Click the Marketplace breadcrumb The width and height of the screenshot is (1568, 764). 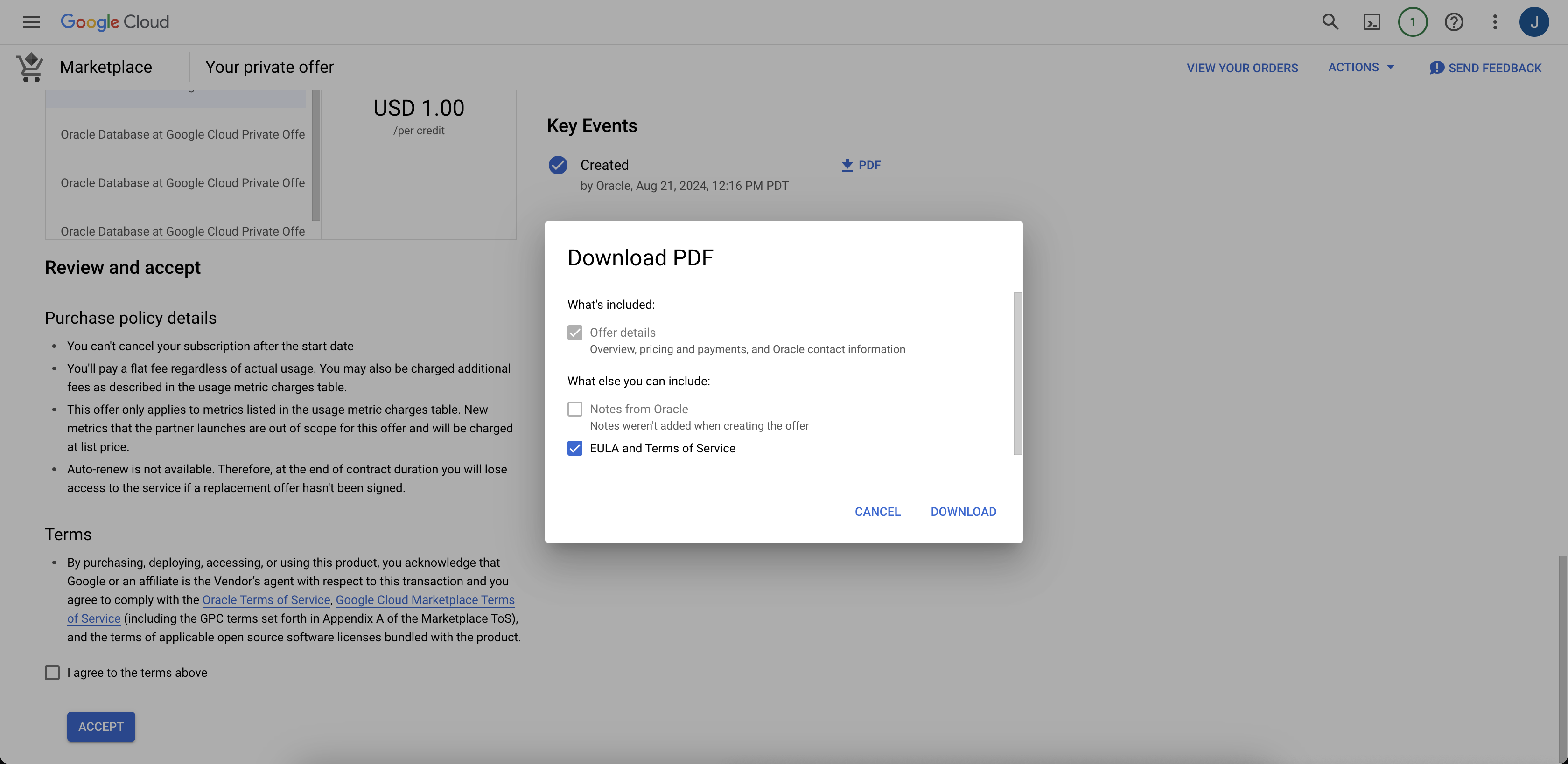(106, 67)
